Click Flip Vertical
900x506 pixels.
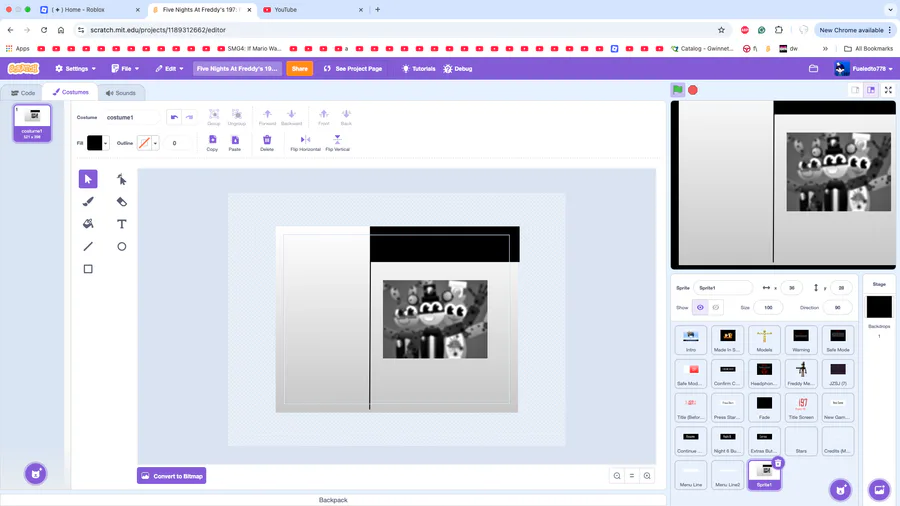[338, 143]
